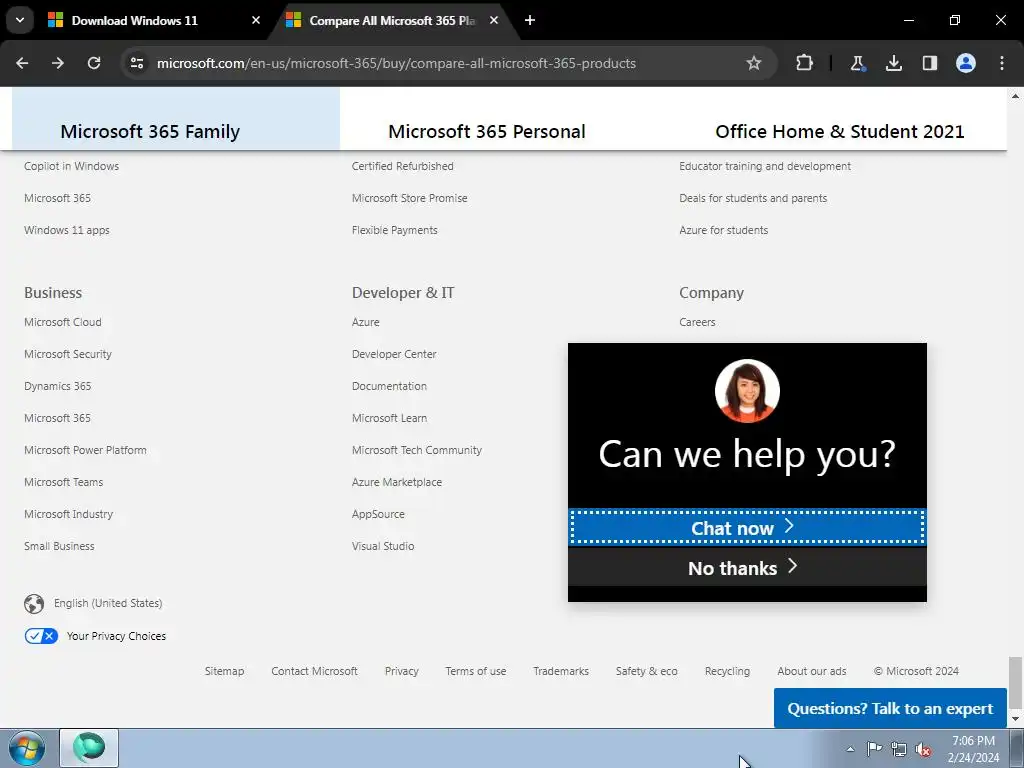Close the Download Windows 11 tab

256,20
